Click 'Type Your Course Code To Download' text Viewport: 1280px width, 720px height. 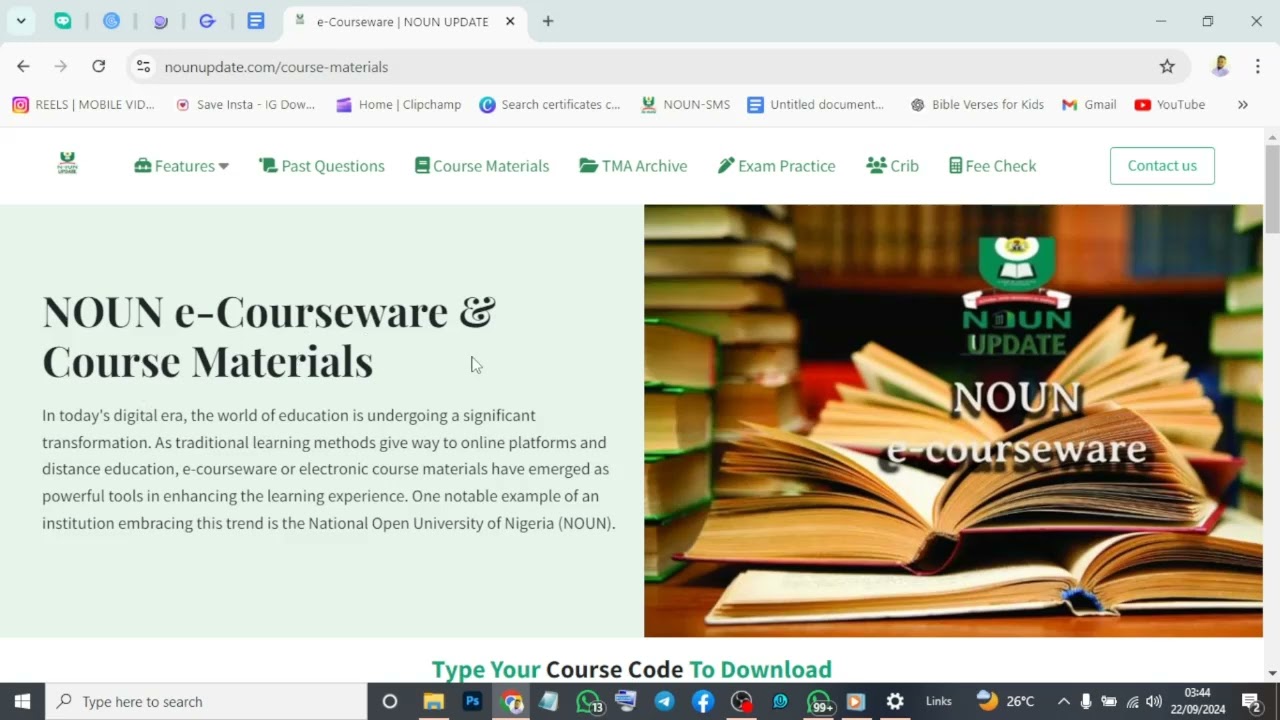pyautogui.click(x=632, y=669)
